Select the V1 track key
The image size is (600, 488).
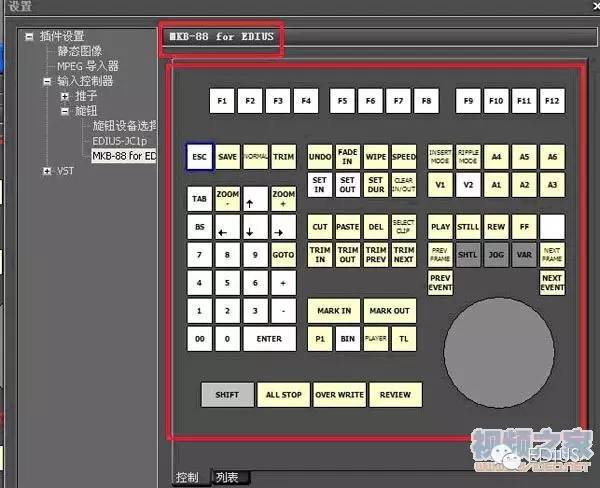pyautogui.click(x=440, y=185)
